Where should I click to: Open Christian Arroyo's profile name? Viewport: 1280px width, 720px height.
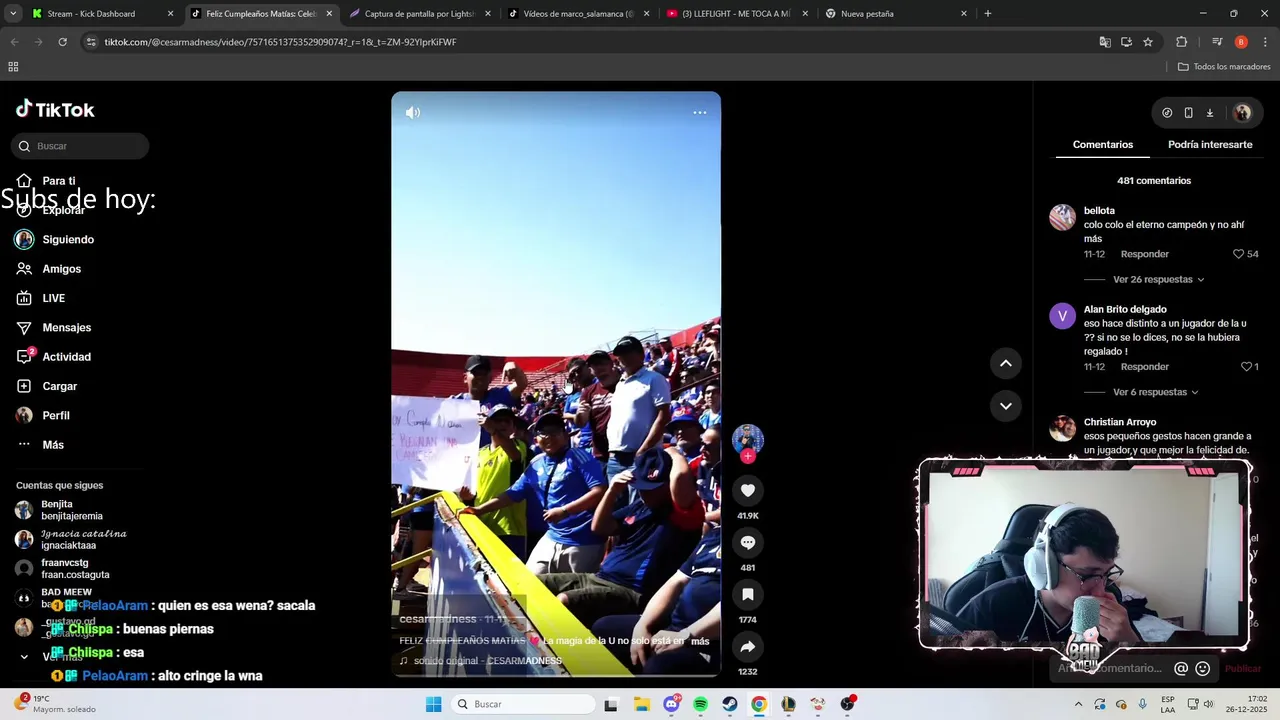[1120, 422]
